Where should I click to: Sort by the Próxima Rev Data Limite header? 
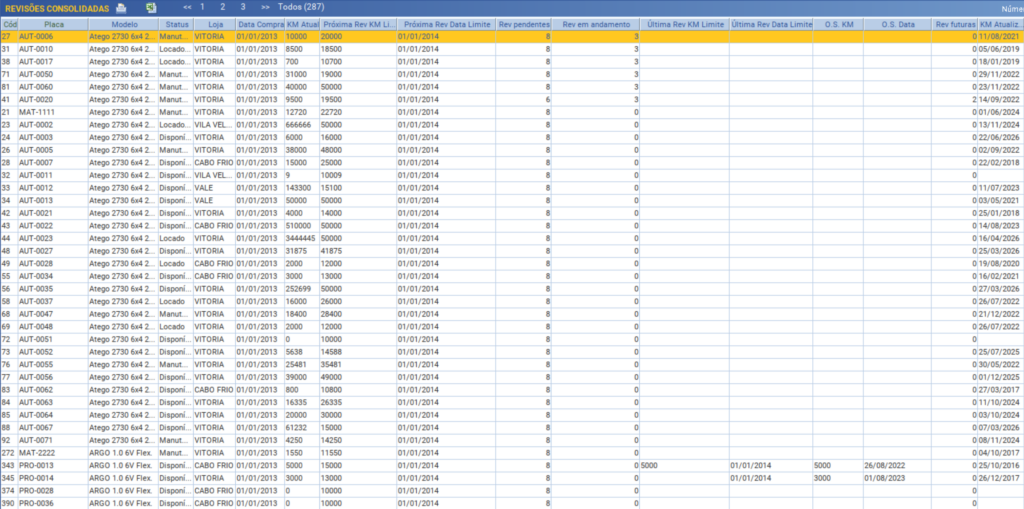pos(446,24)
